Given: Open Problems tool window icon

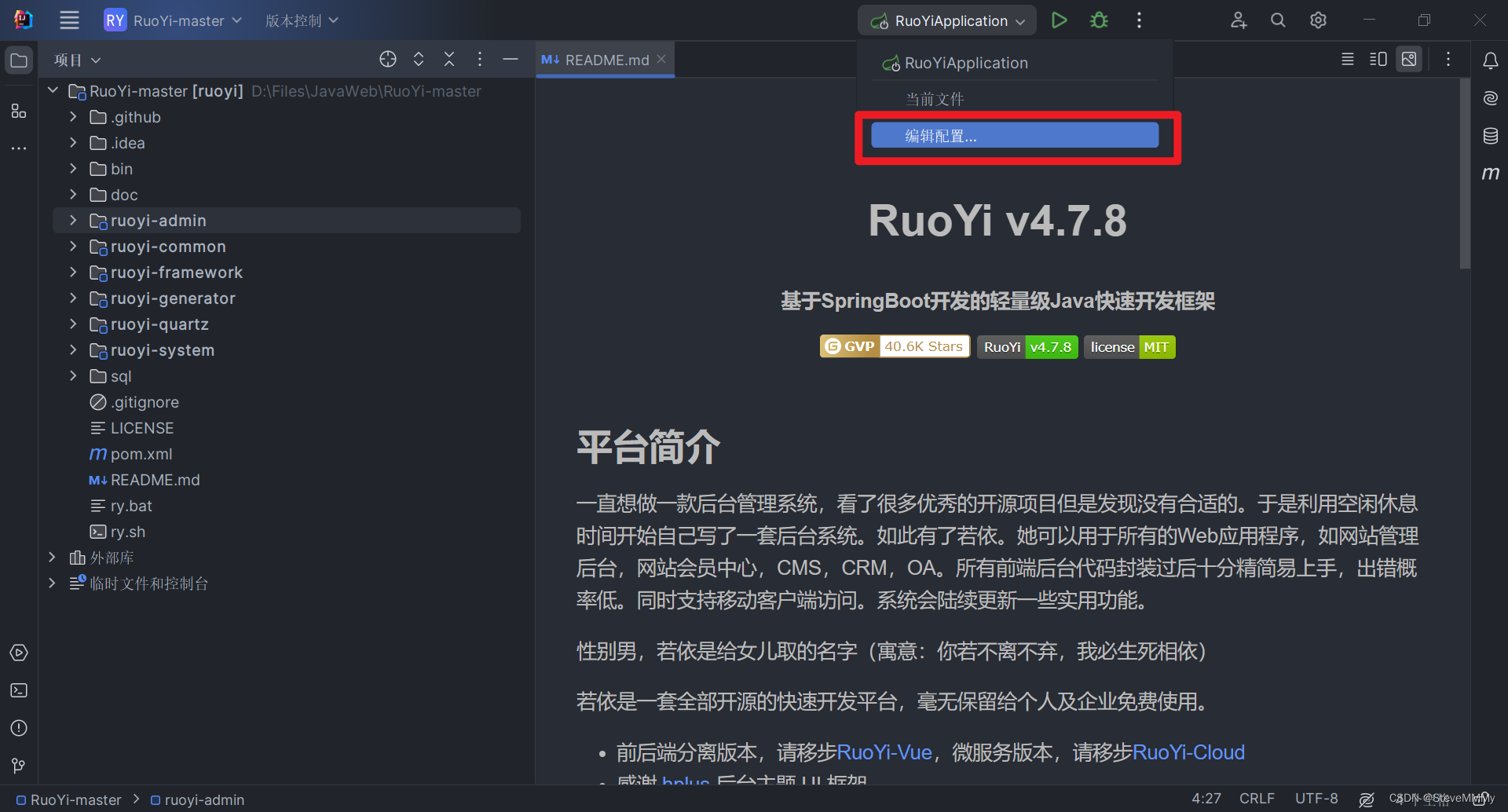Looking at the screenshot, I should pyautogui.click(x=19, y=728).
